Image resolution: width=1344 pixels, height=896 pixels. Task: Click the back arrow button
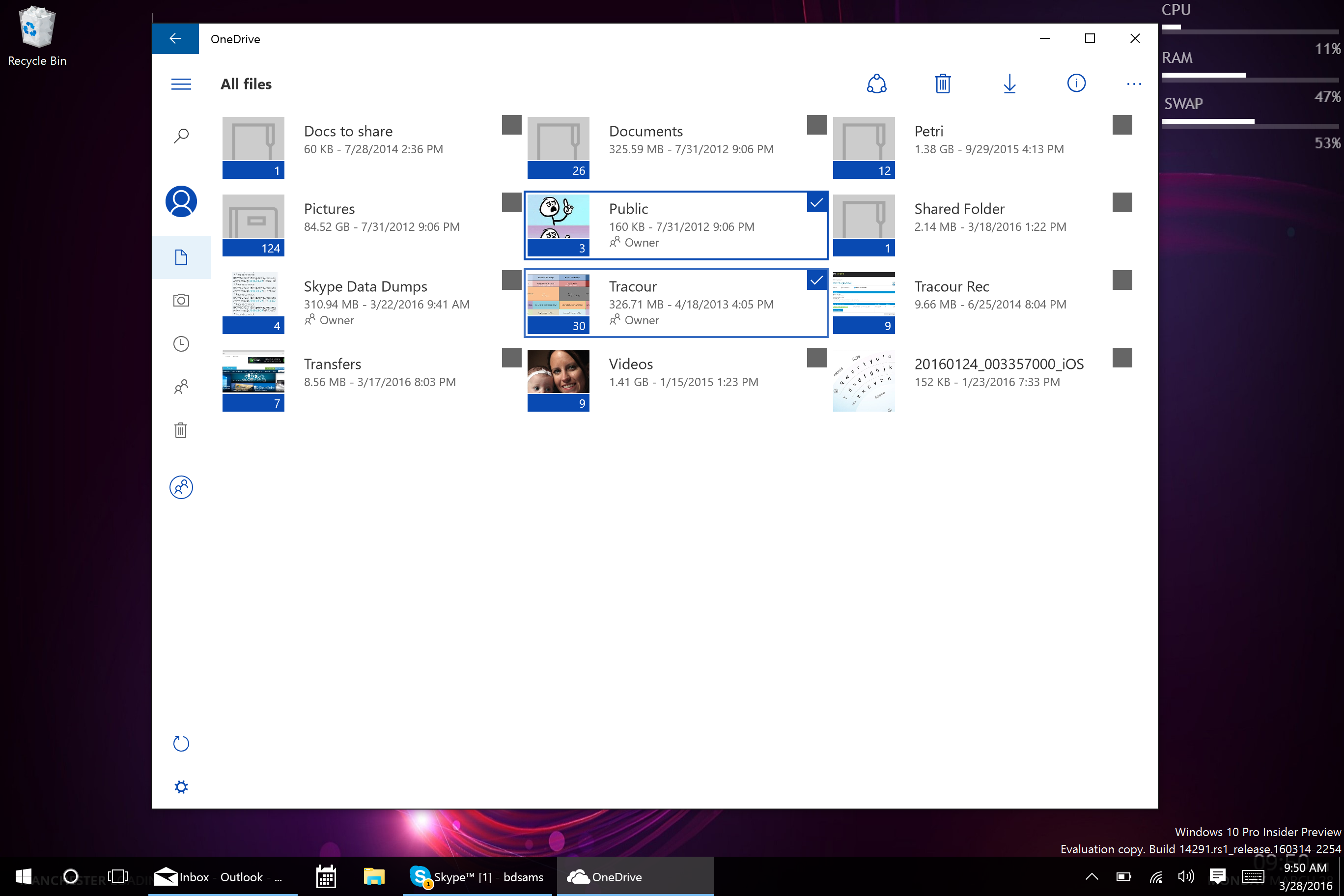175,38
